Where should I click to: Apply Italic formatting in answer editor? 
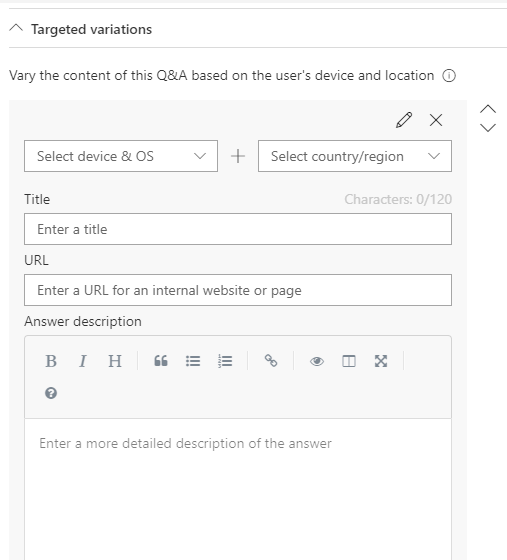click(x=82, y=361)
